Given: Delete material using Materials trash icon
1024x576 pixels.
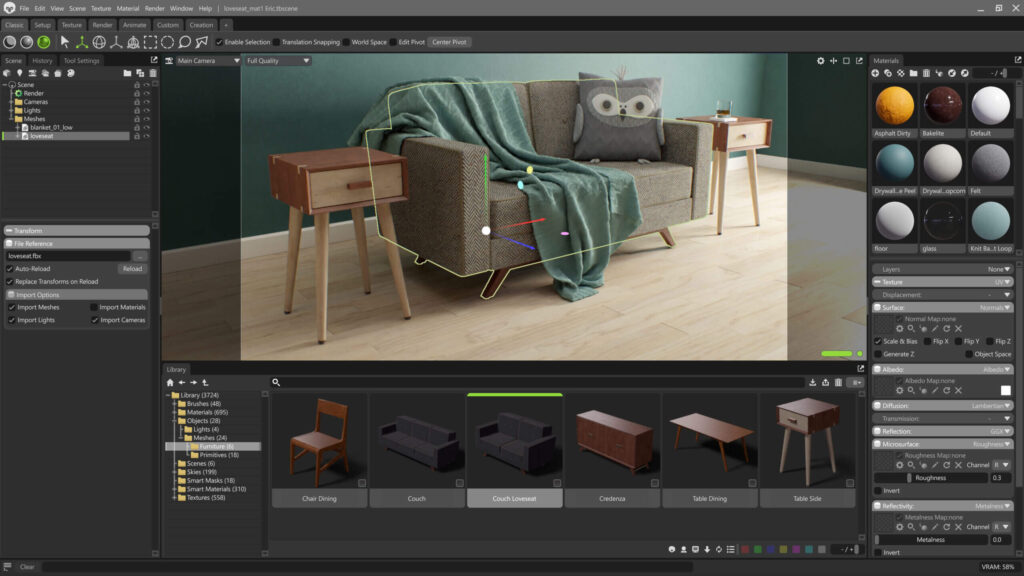Looking at the screenshot, I should (x=926, y=73).
